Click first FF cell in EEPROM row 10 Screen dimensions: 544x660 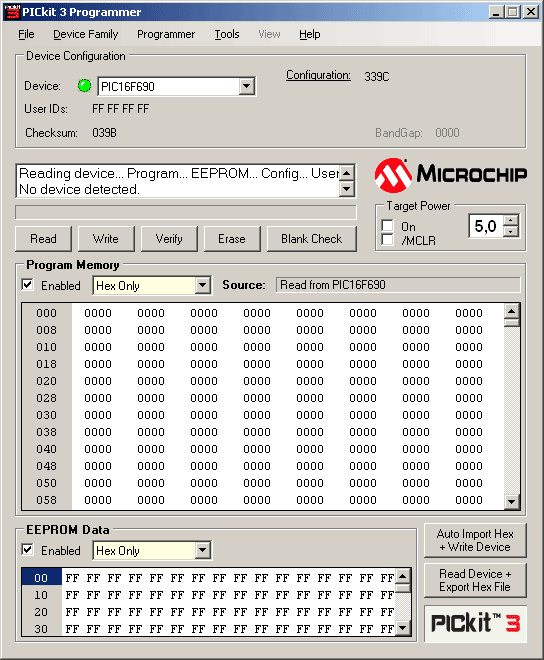pos(72,595)
